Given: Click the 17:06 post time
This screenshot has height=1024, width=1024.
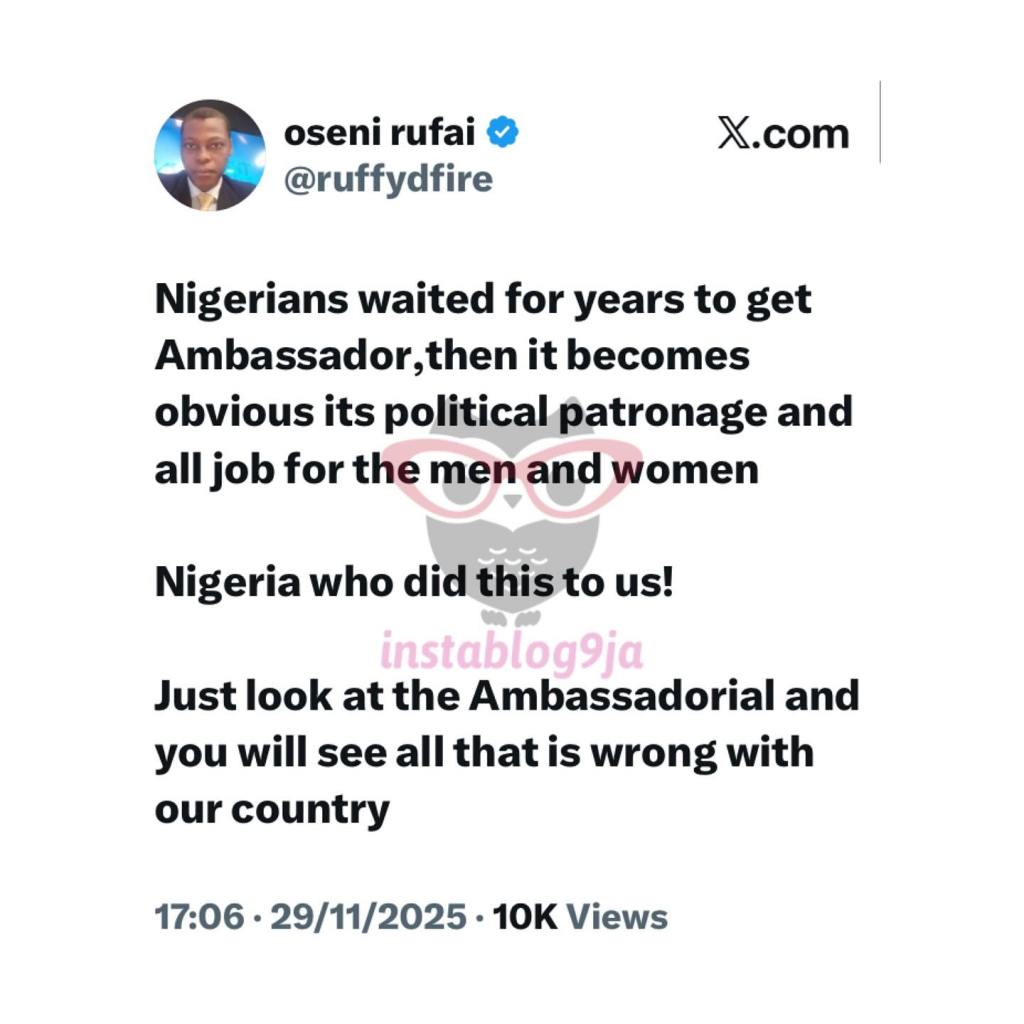Looking at the screenshot, I should pos(198,916).
